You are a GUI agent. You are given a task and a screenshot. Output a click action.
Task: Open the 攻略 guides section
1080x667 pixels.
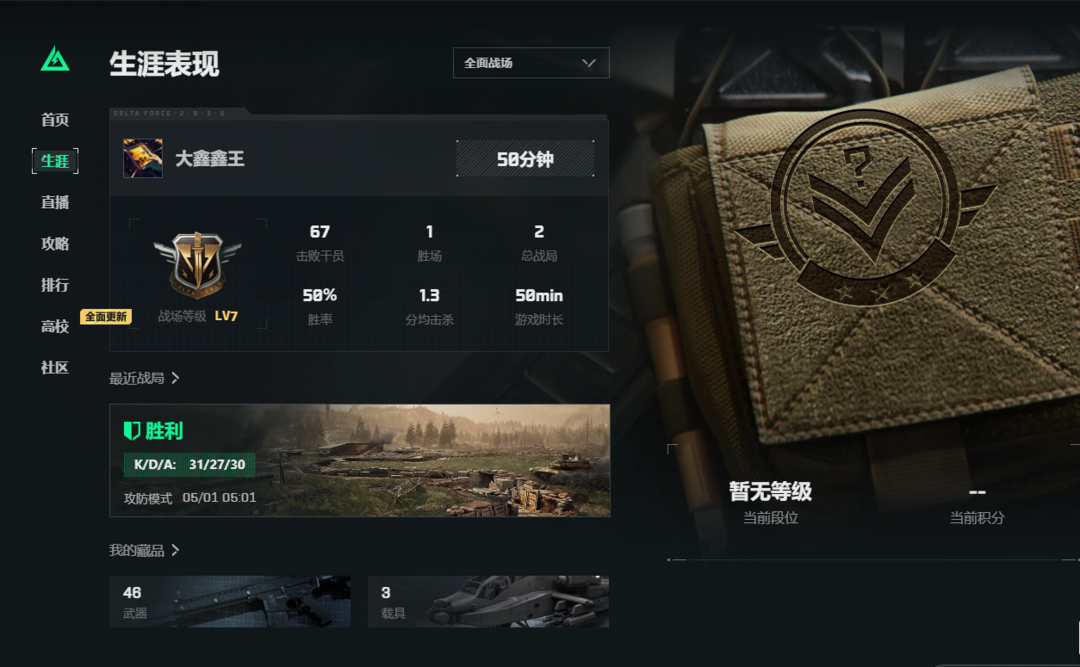pos(55,244)
